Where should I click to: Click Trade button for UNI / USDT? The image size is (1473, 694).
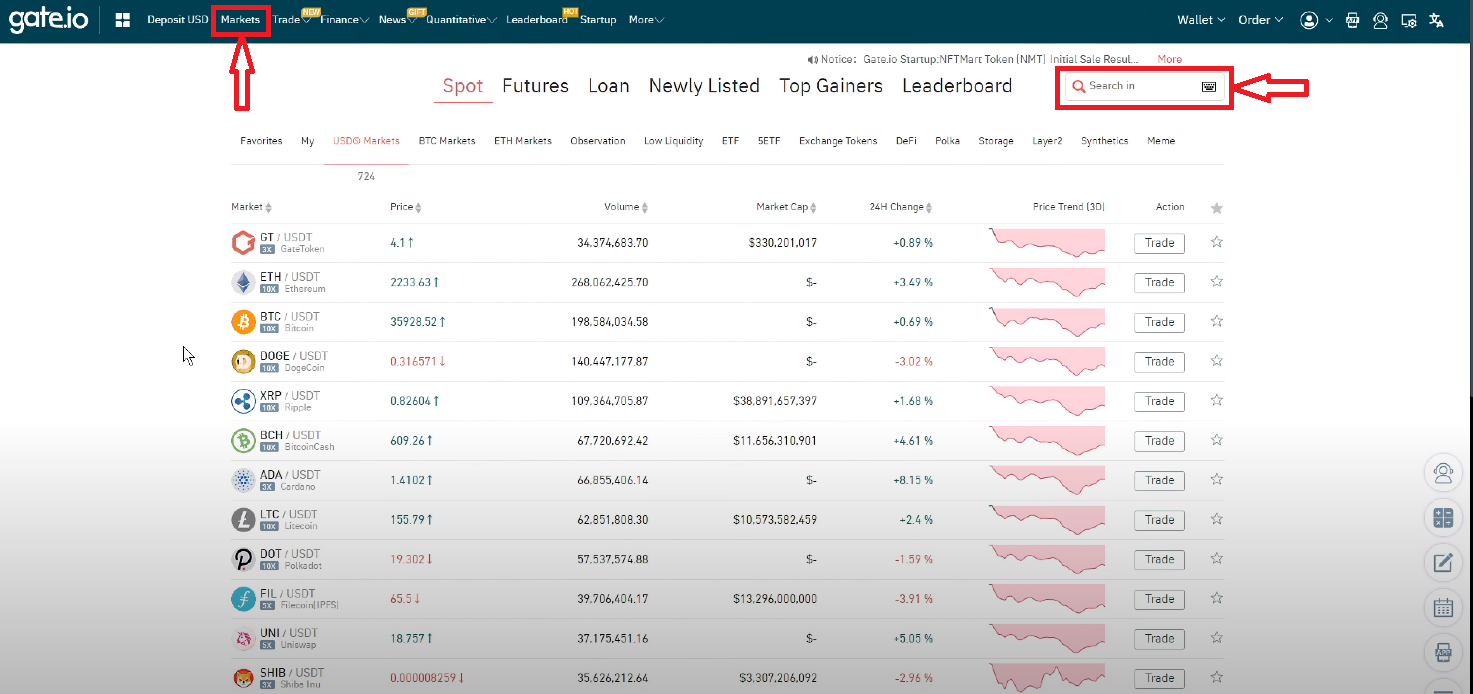(1159, 638)
